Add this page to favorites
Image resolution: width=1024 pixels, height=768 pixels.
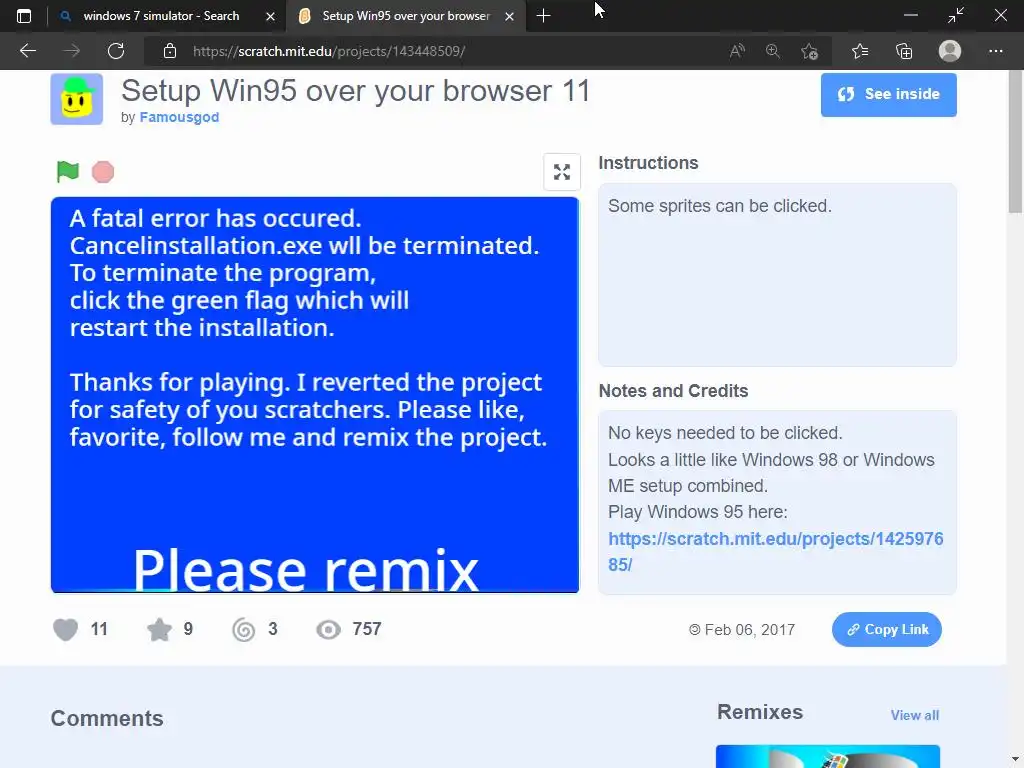point(809,51)
